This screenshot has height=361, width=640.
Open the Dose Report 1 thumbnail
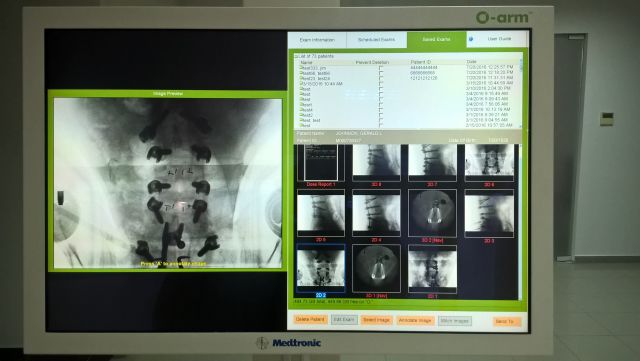click(x=321, y=163)
